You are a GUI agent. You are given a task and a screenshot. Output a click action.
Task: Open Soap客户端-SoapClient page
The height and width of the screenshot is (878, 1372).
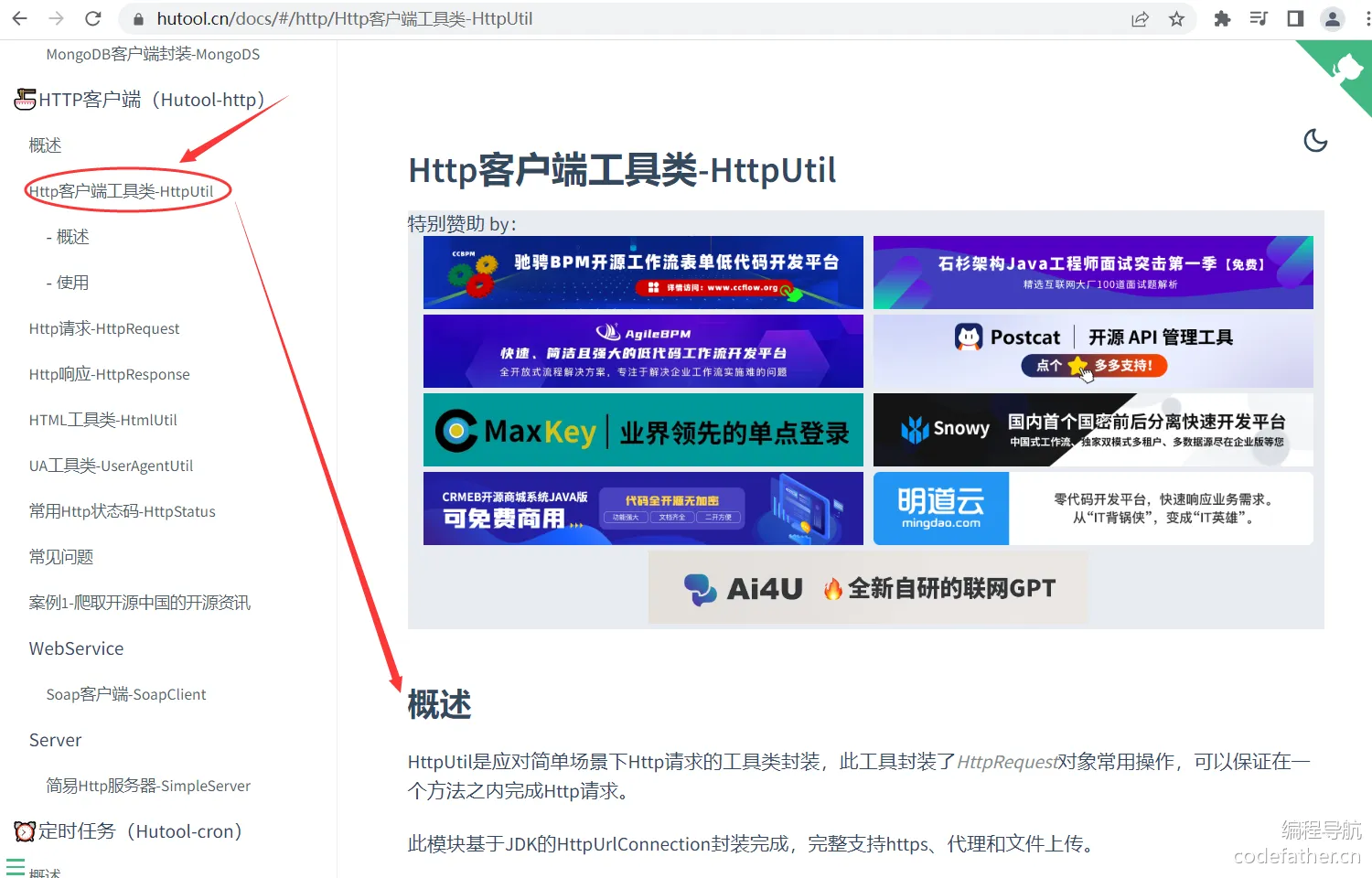pyautogui.click(x=126, y=694)
